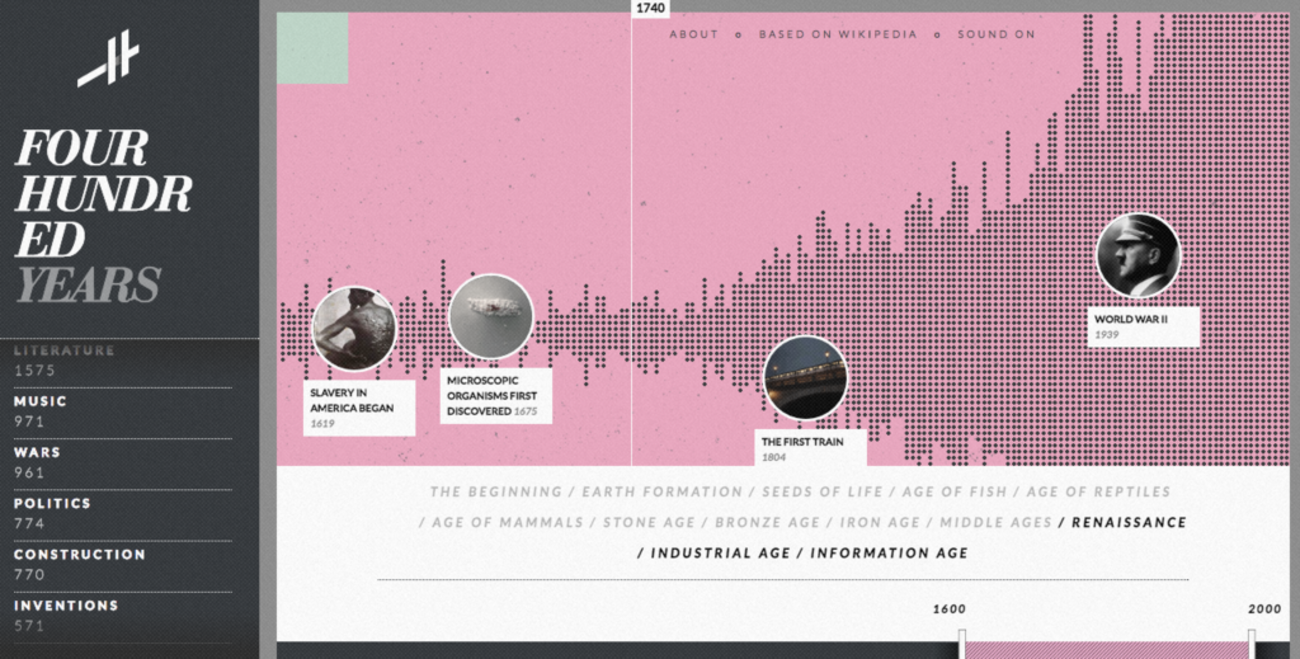This screenshot has width=1300, height=659.
Task: Jump to Seeds of Life era
Action: click(x=822, y=492)
